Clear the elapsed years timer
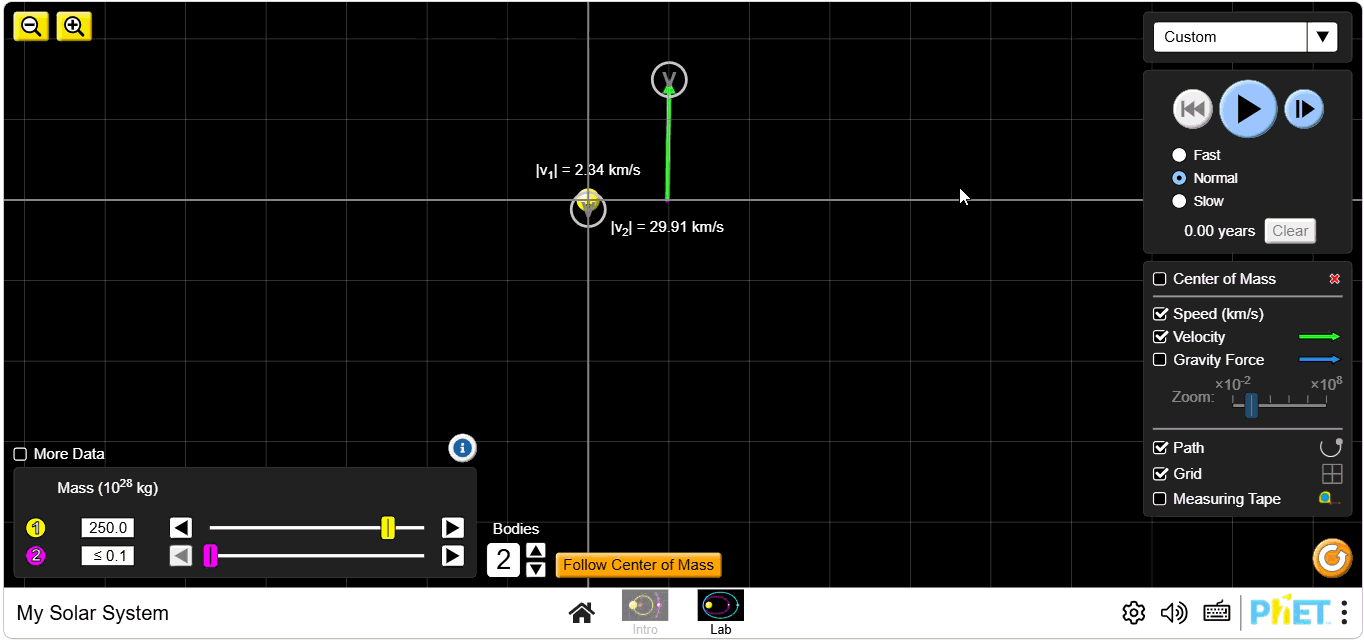This screenshot has height=642, width=1364. tap(1289, 230)
